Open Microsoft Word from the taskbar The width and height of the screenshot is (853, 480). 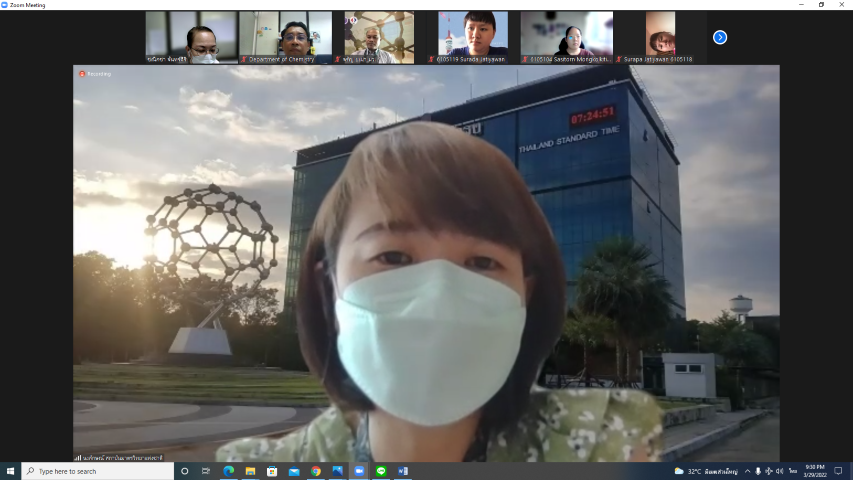(403, 471)
